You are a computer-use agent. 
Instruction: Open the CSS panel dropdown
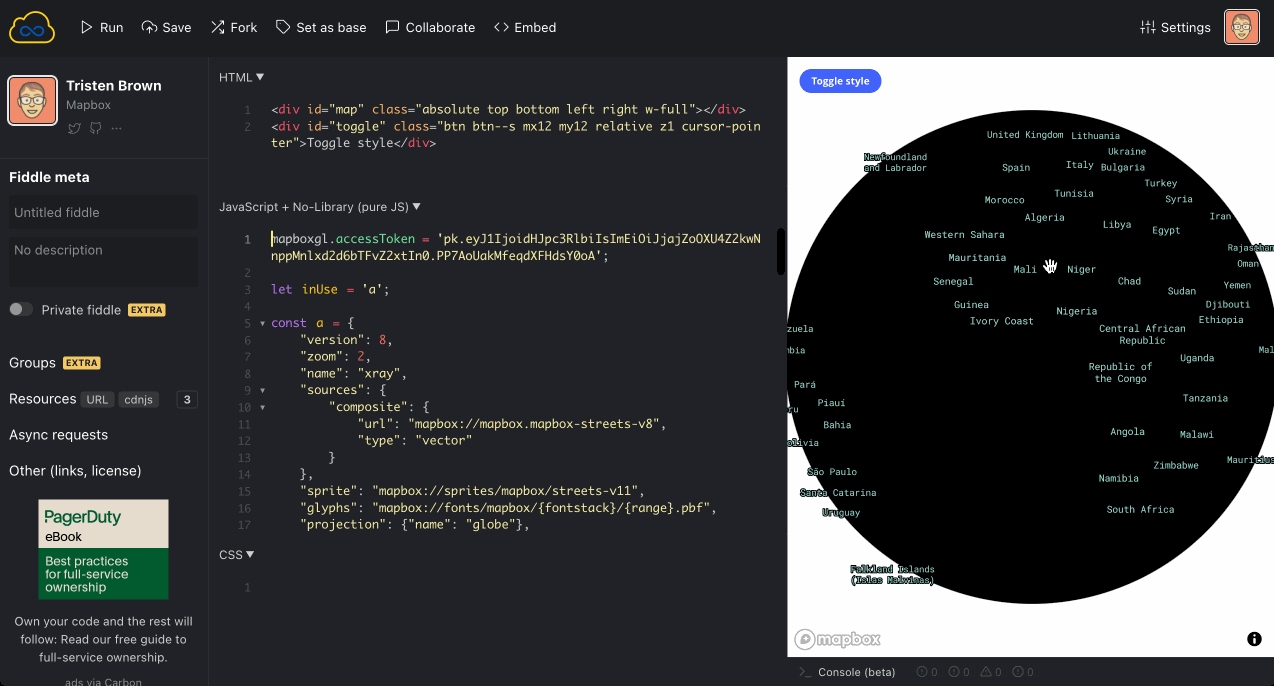pos(237,554)
